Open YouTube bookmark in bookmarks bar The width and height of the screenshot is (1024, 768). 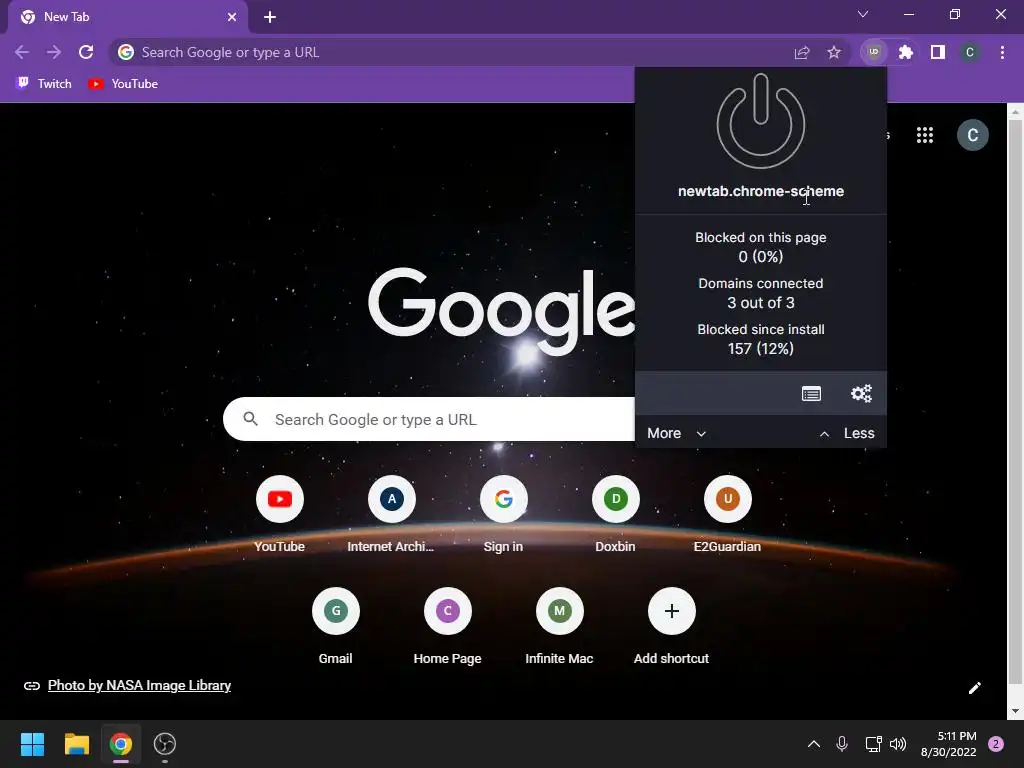coord(123,84)
